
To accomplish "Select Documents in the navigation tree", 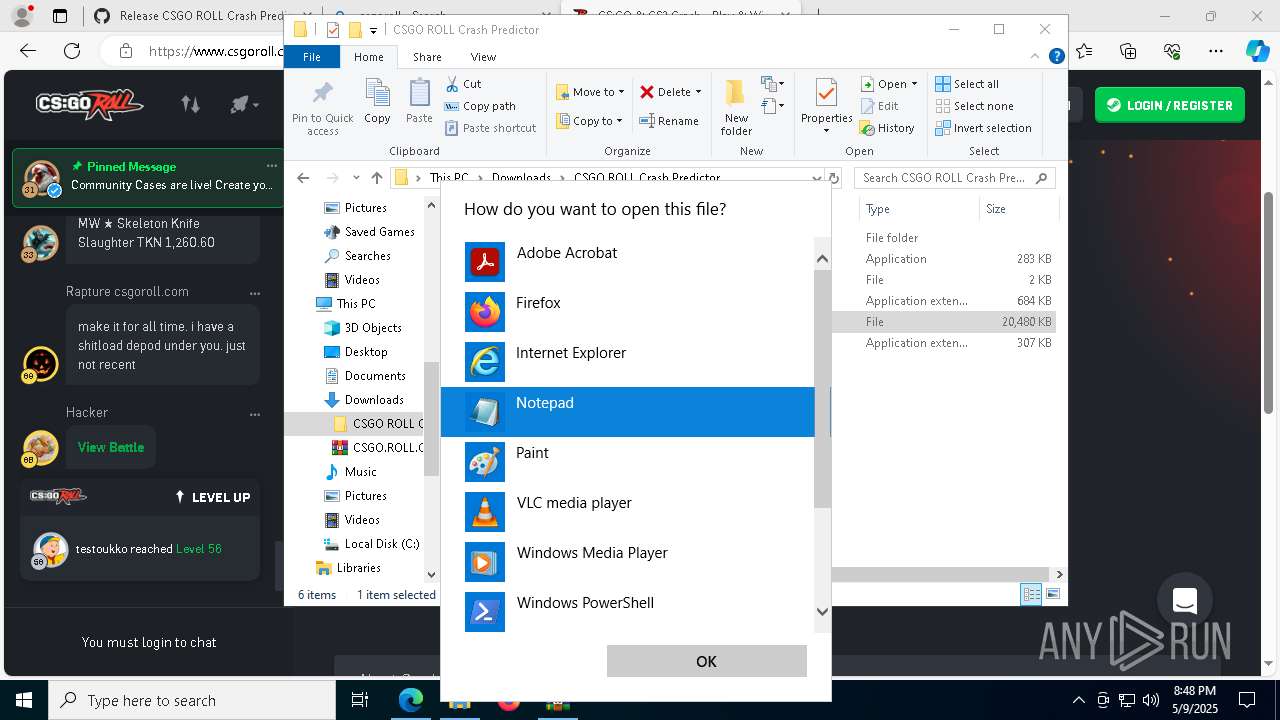I will click(x=365, y=376).
